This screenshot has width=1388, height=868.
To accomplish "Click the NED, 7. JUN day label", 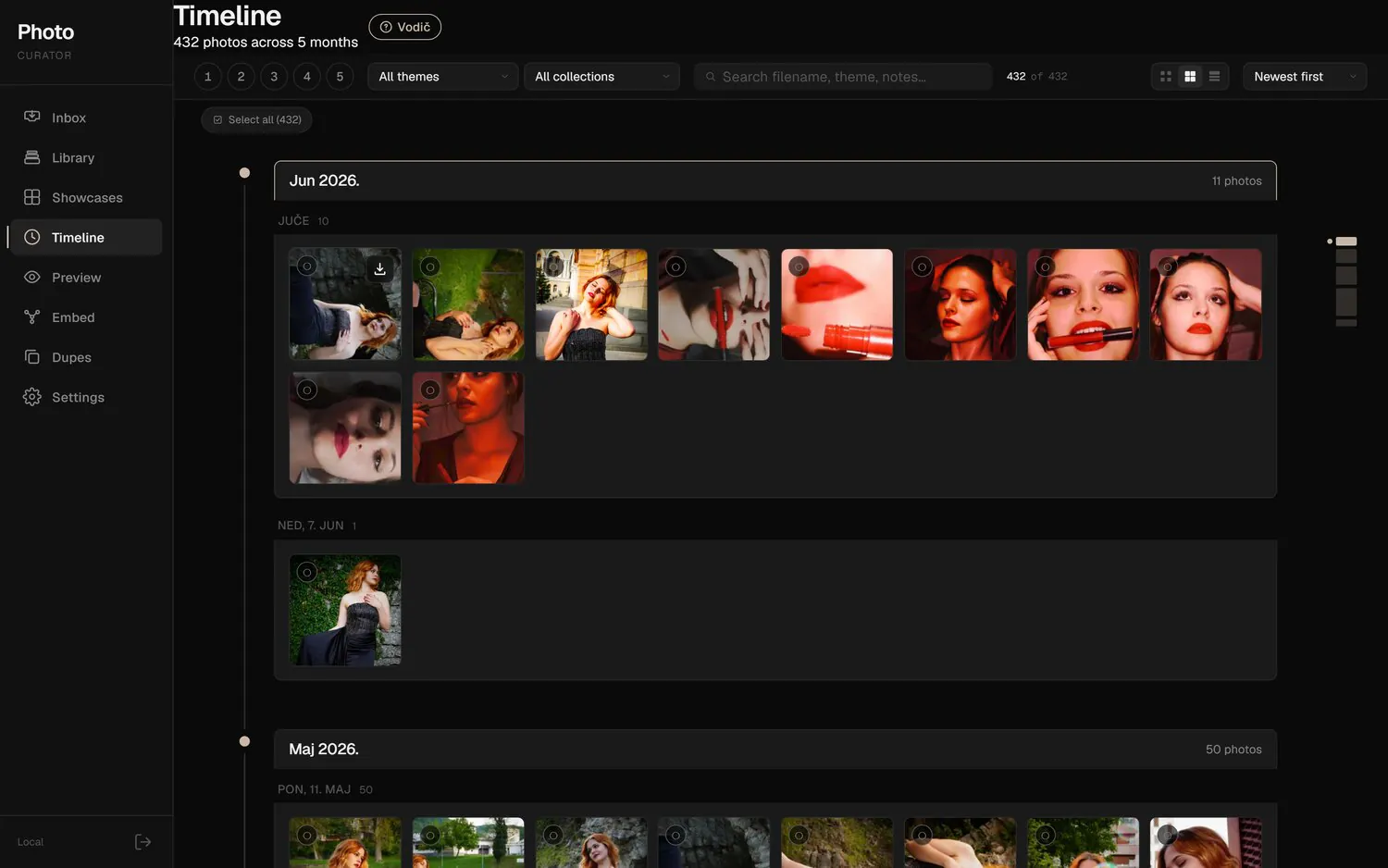I will (x=311, y=525).
